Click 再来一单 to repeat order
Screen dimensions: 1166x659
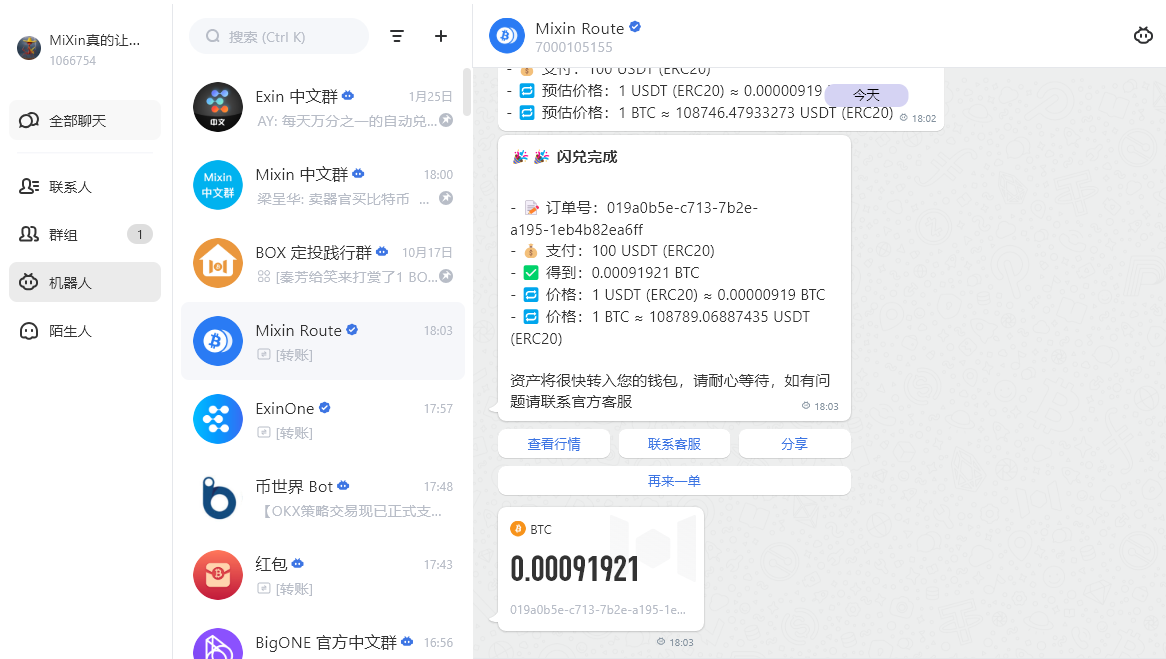tap(674, 481)
